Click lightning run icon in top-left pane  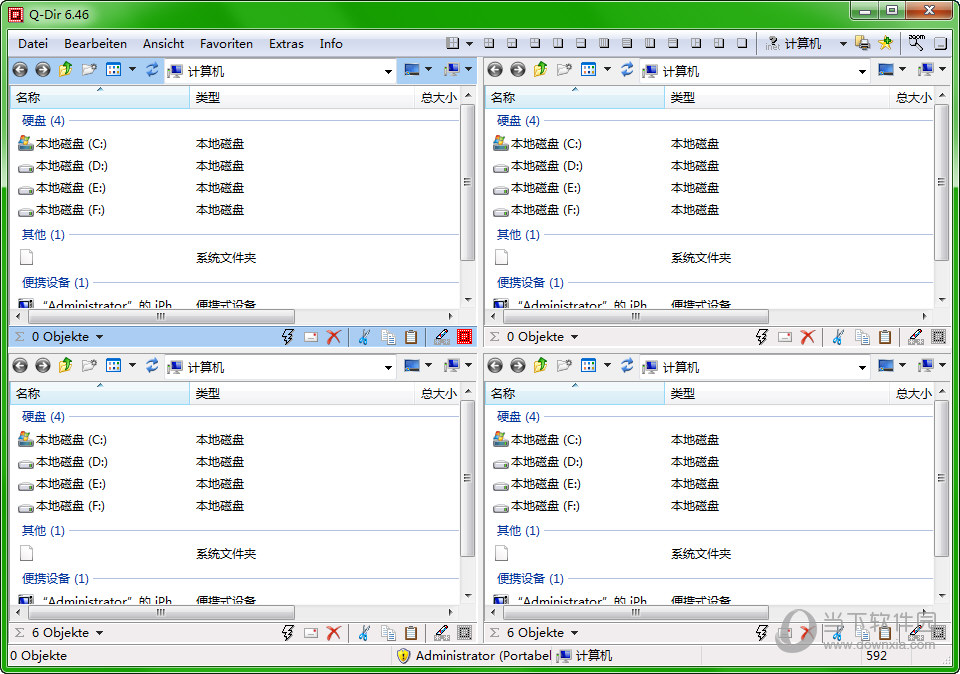(x=288, y=337)
